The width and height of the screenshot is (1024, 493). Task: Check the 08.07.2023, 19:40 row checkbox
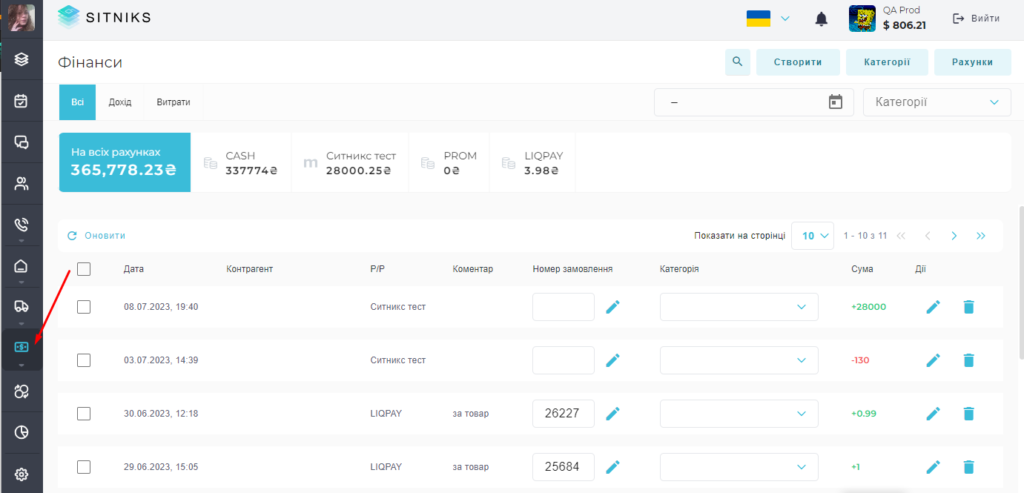[x=84, y=307]
